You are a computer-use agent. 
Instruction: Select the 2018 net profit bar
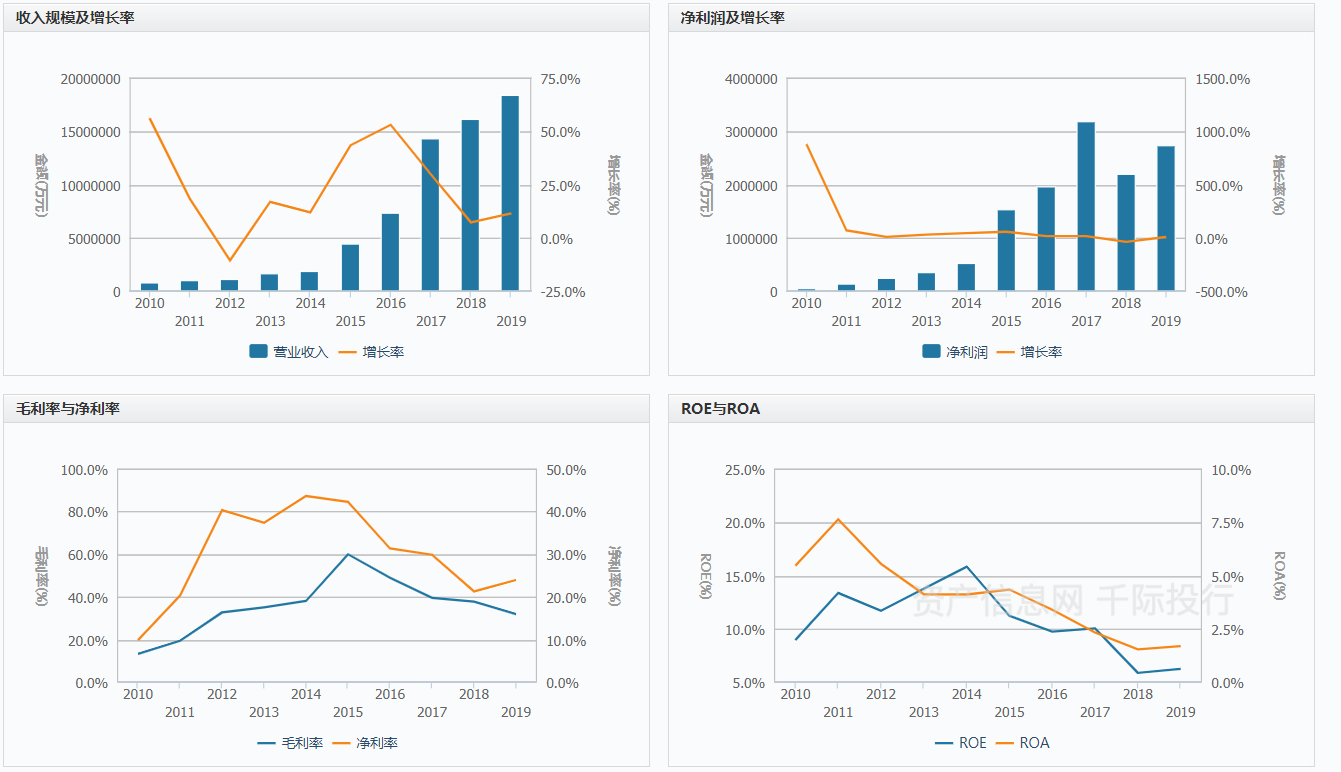click(1126, 233)
